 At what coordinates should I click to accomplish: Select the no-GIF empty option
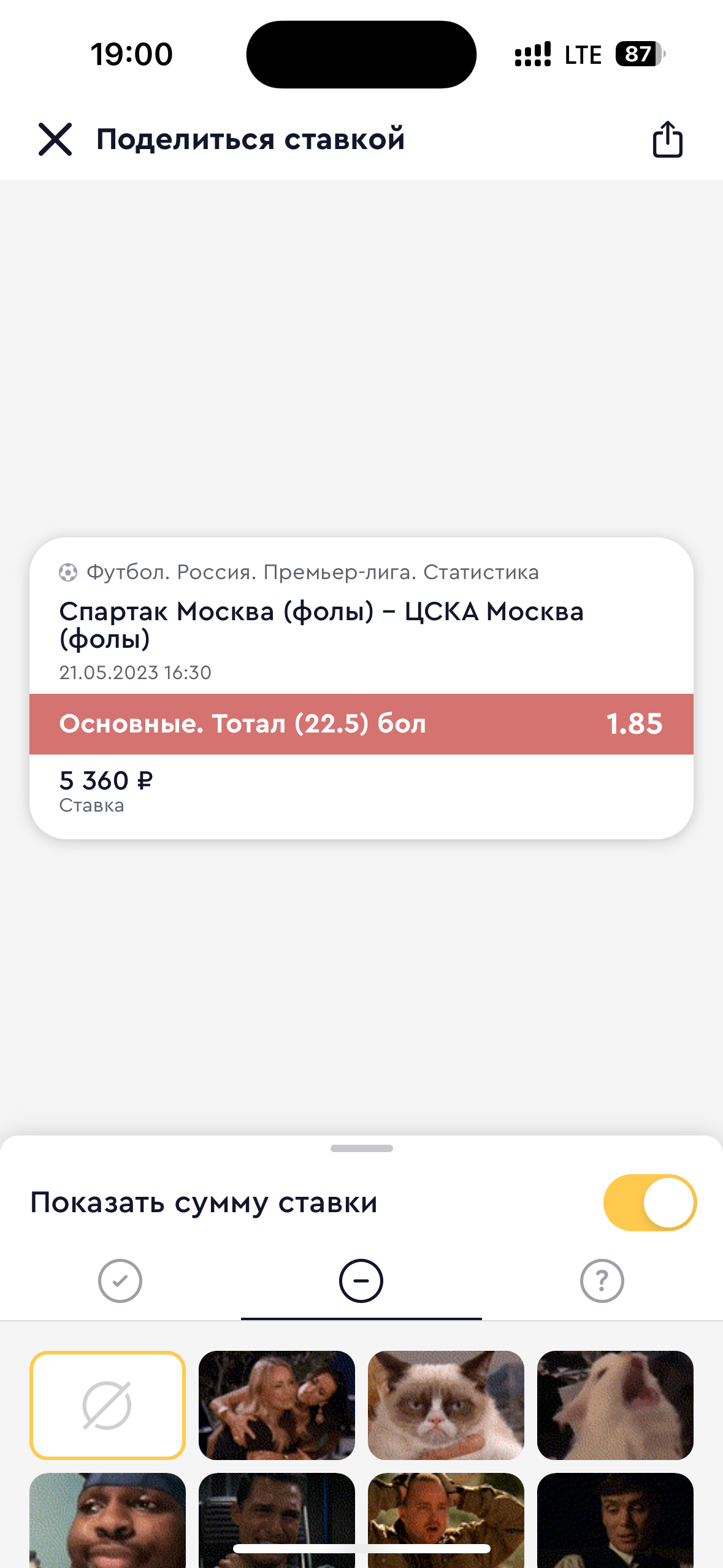tap(107, 1405)
